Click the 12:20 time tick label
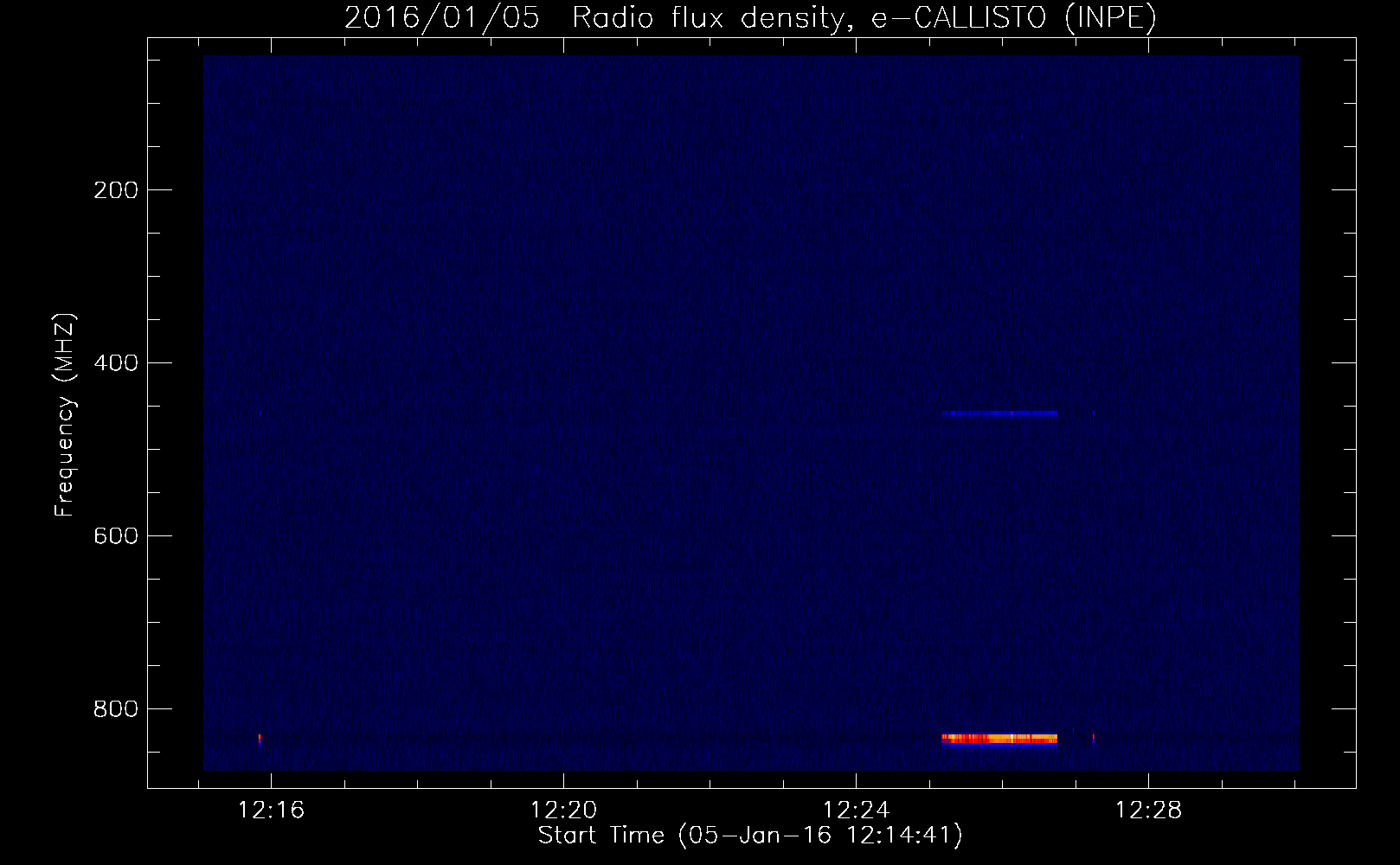The image size is (1400, 865). (x=564, y=811)
